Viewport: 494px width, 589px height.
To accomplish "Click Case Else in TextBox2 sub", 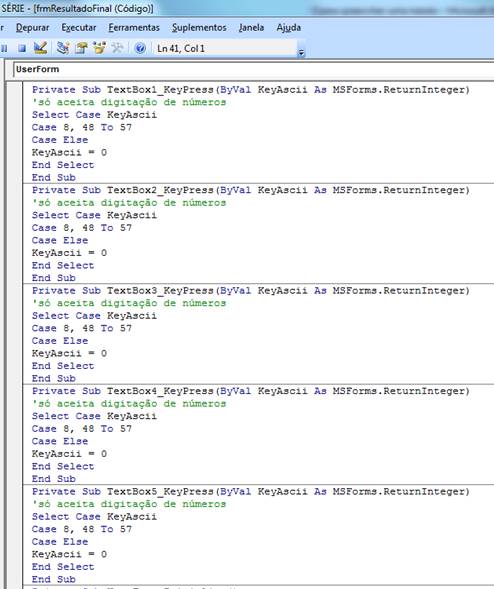I will [60, 240].
